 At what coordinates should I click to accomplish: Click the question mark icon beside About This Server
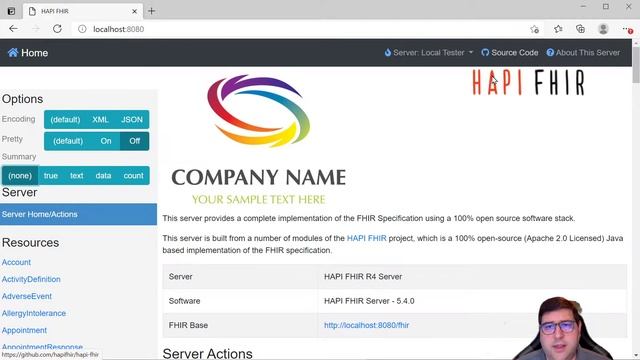pyautogui.click(x=550, y=53)
